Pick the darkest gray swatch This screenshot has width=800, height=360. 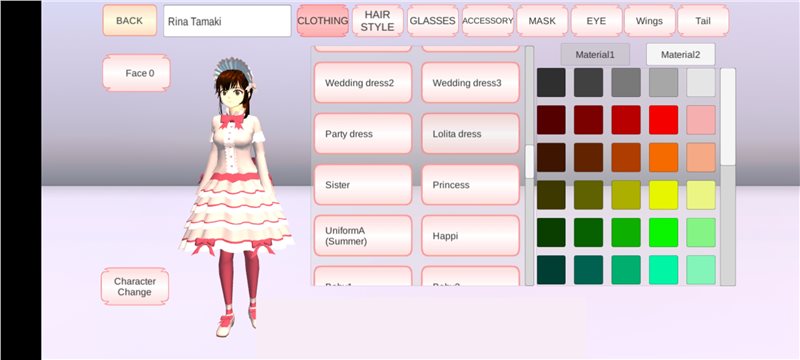point(551,83)
